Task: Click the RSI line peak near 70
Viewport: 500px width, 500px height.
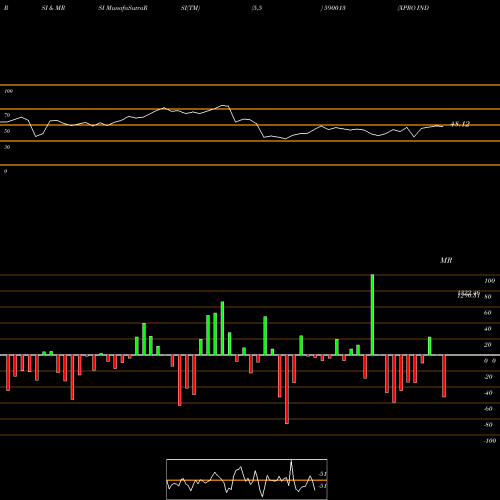Action: point(224,106)
